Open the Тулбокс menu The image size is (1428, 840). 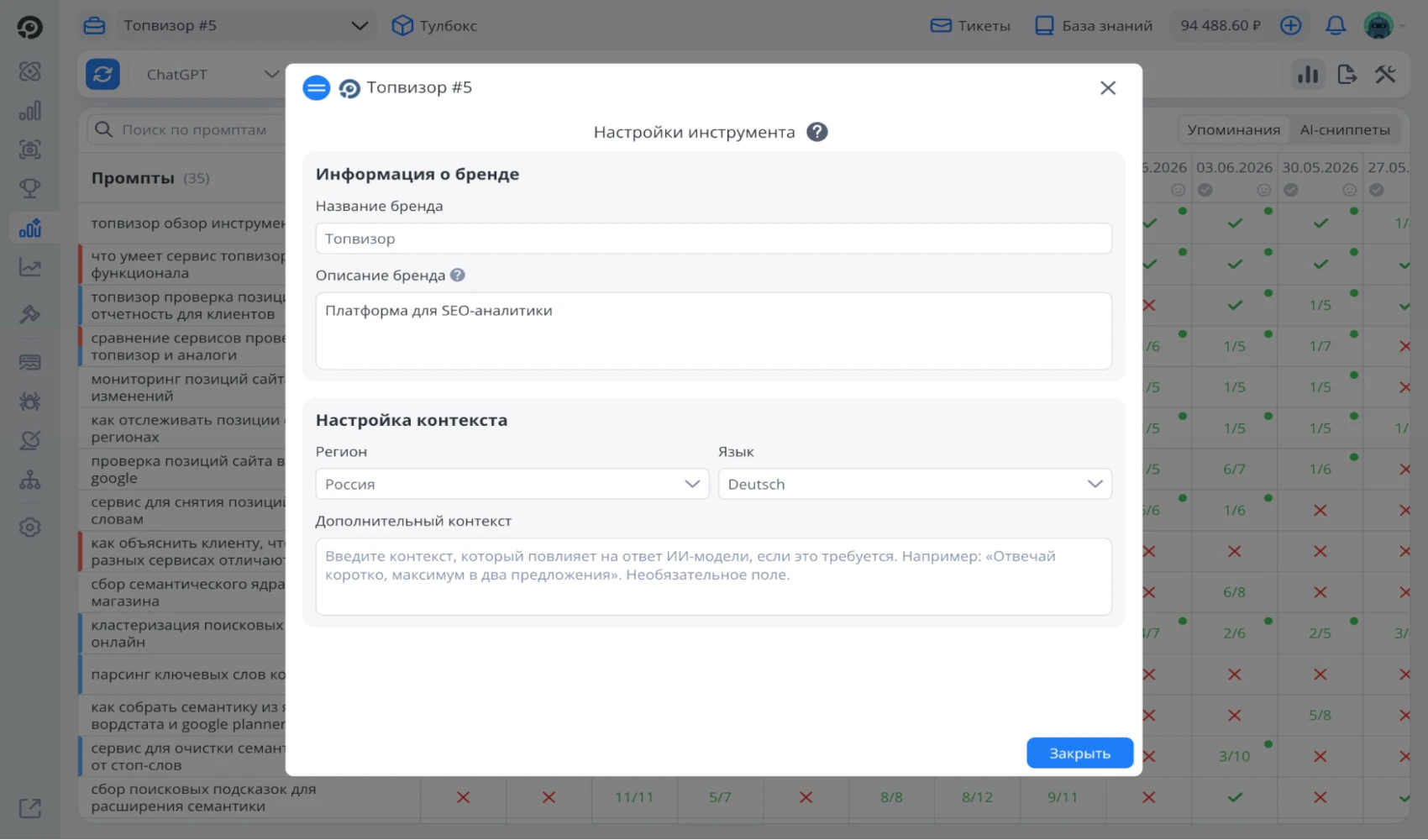[434, 25]
